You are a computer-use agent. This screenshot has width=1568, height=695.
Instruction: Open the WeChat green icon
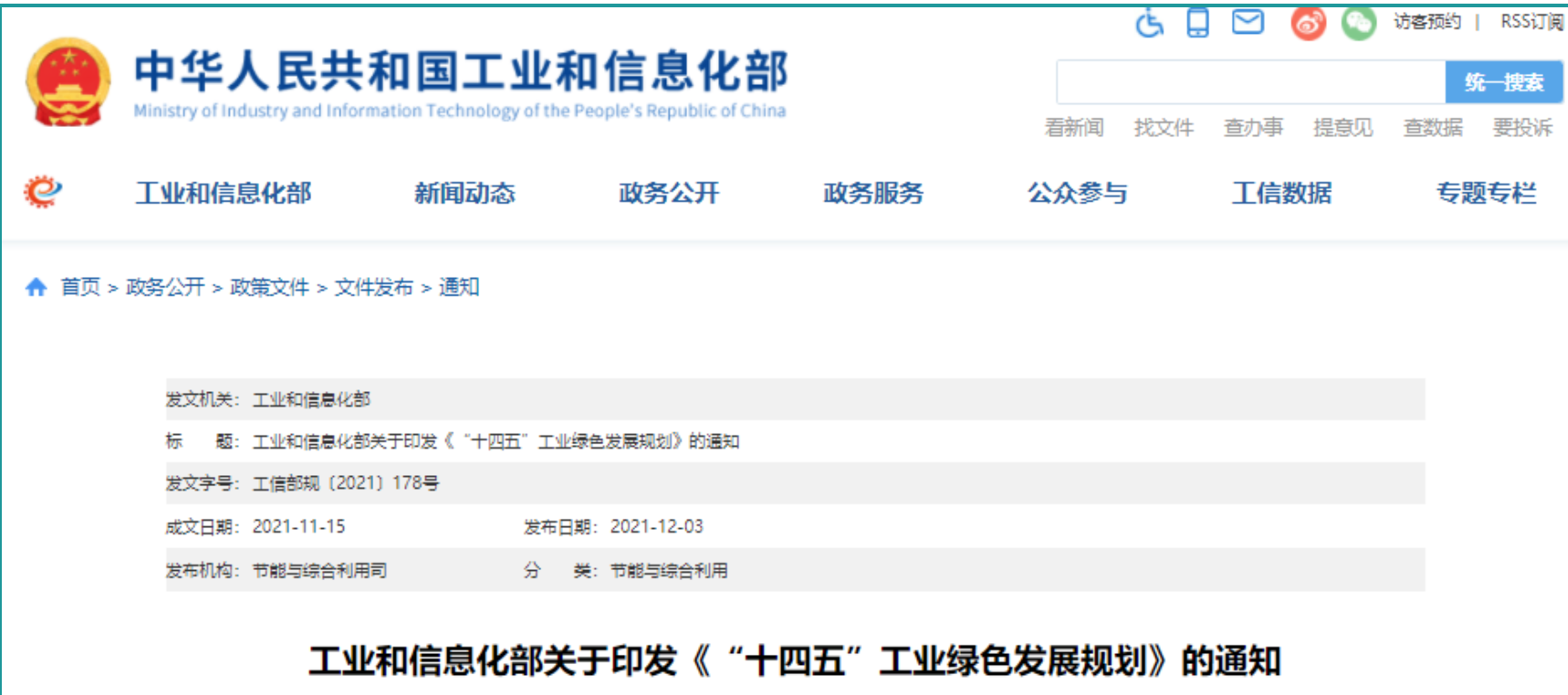(1358, 23)
